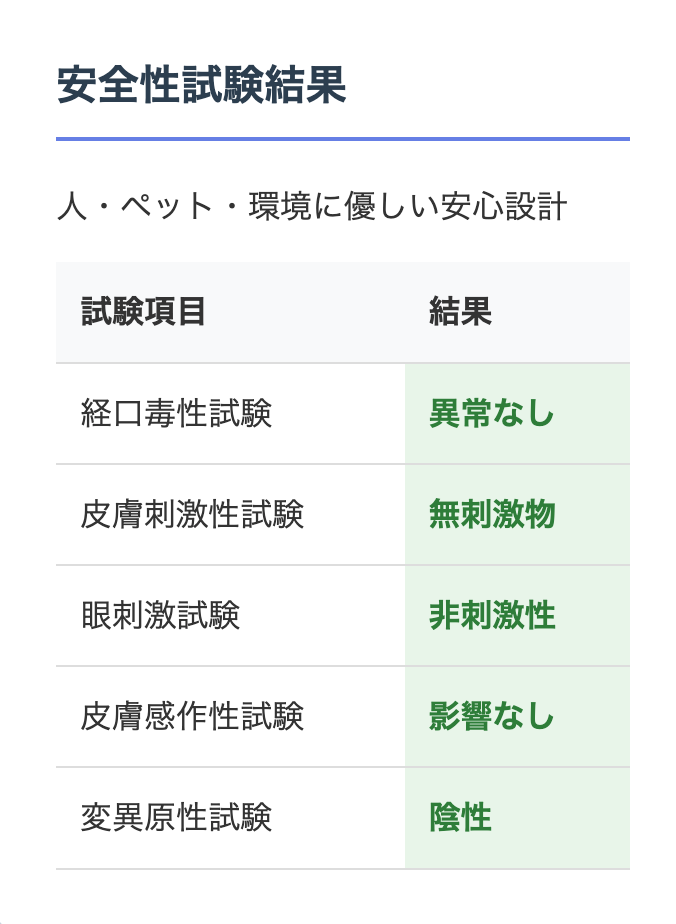Viewport: 676px width, 924px height.
Task: Click the 無刺激物 result cell
Action: (x=491, y=514)
